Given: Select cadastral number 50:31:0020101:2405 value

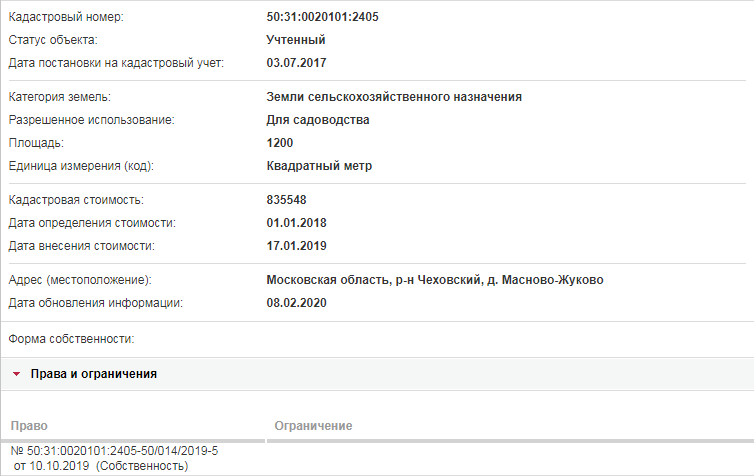Looking at the screenshot, I should click(x=322, y=17).
